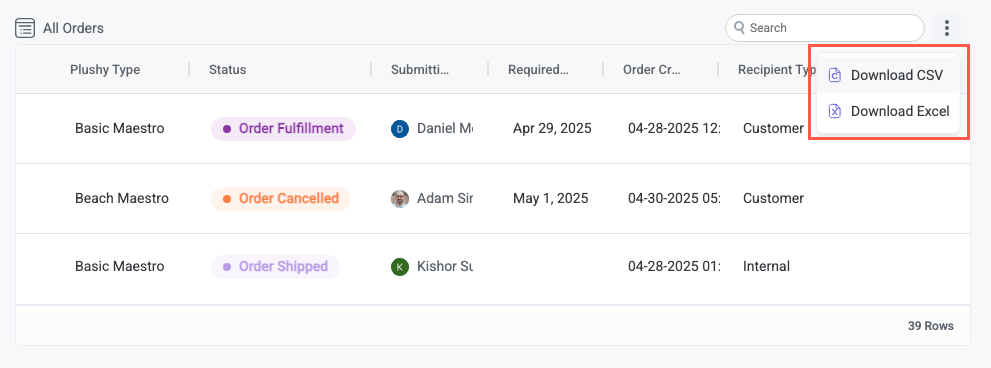
Task: Open the Beach Maestro order row
Action: coord(493,199)
